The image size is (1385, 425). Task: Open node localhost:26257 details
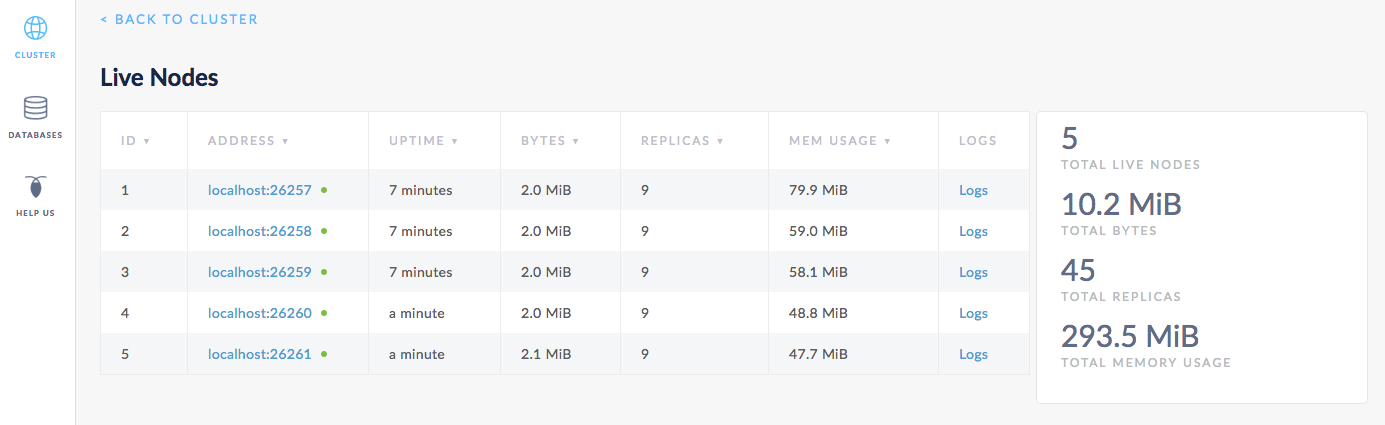tap(259, 190)
